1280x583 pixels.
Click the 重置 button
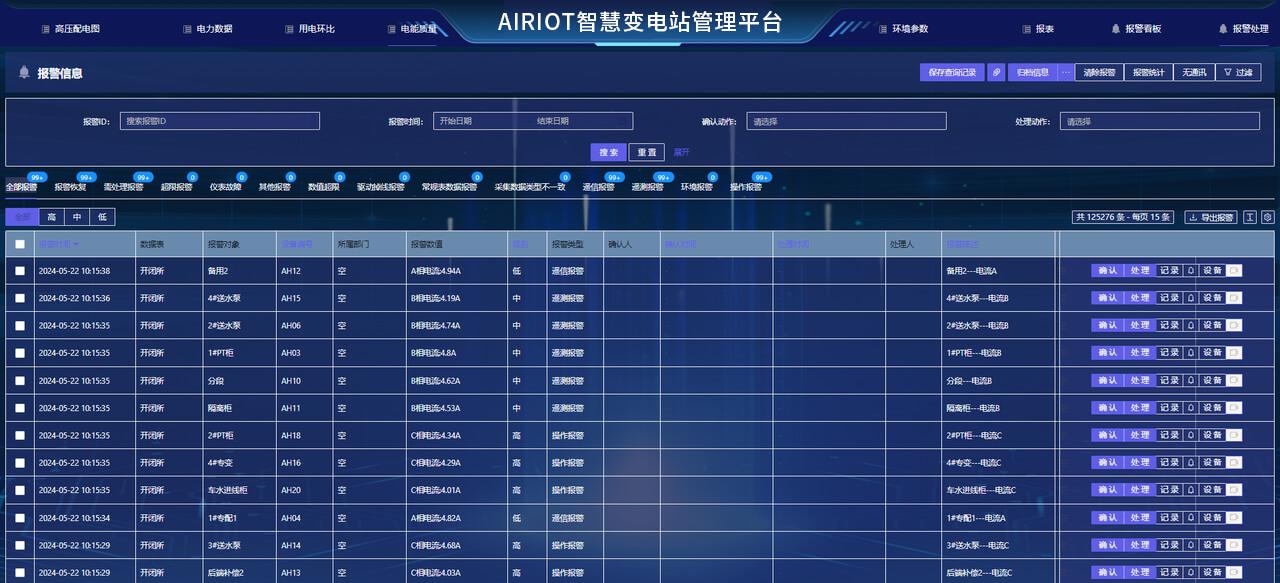(647, 152)
